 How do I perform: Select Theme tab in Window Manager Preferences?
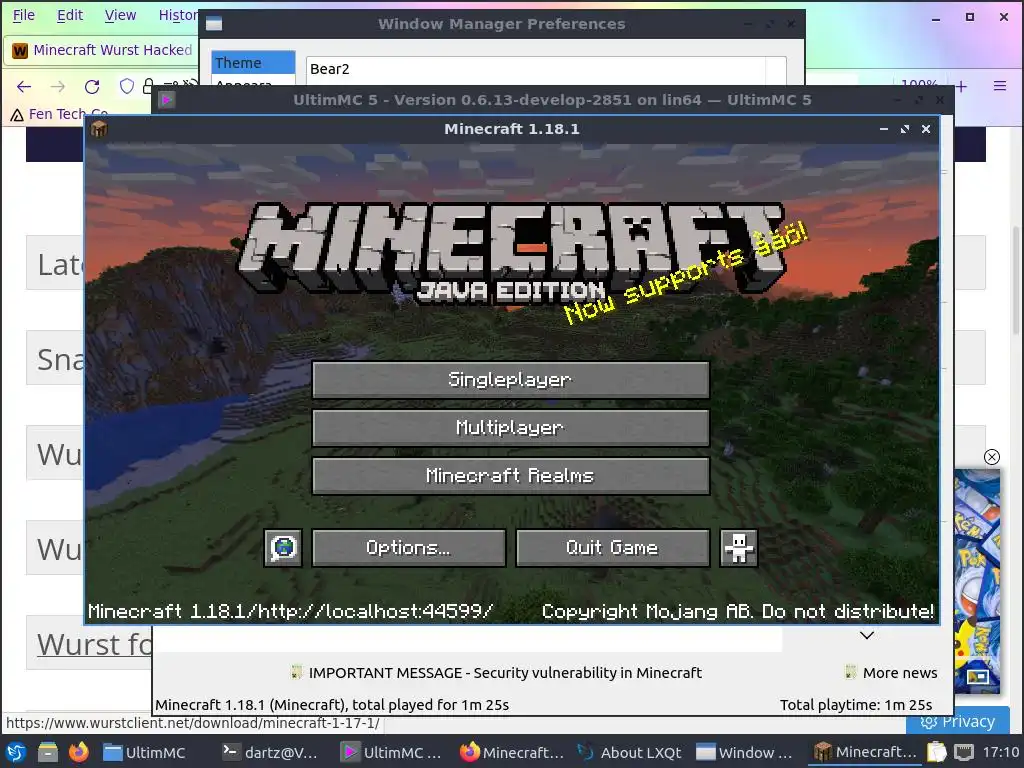point(253,63)
